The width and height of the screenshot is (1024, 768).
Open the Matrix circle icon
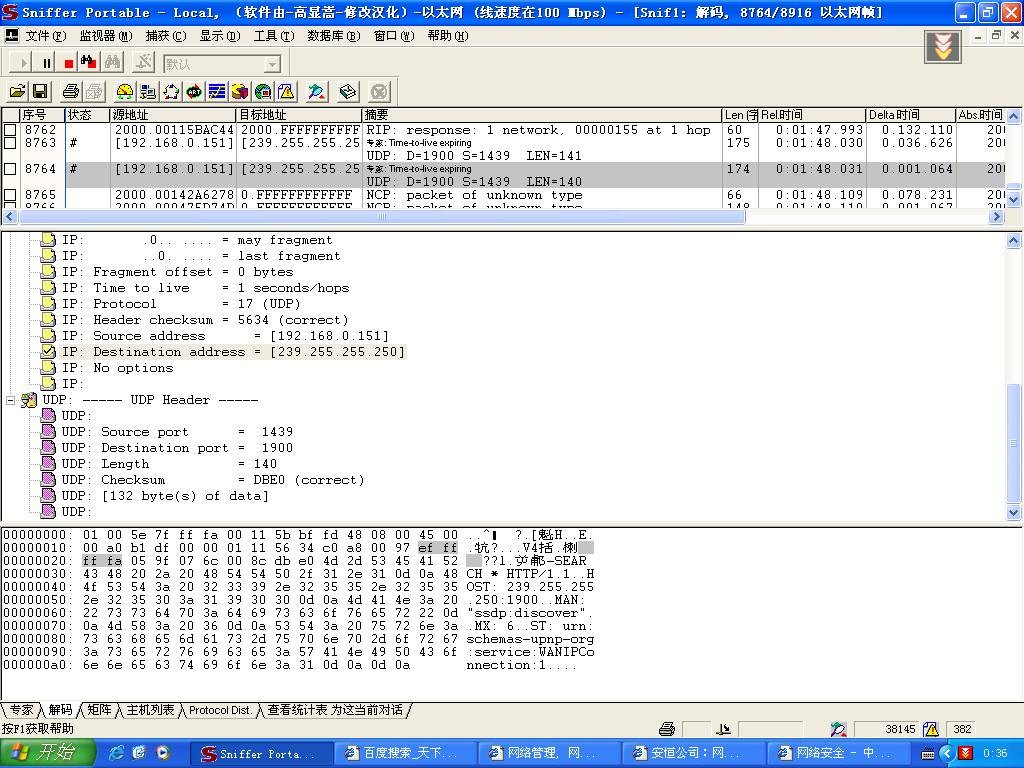171,92
